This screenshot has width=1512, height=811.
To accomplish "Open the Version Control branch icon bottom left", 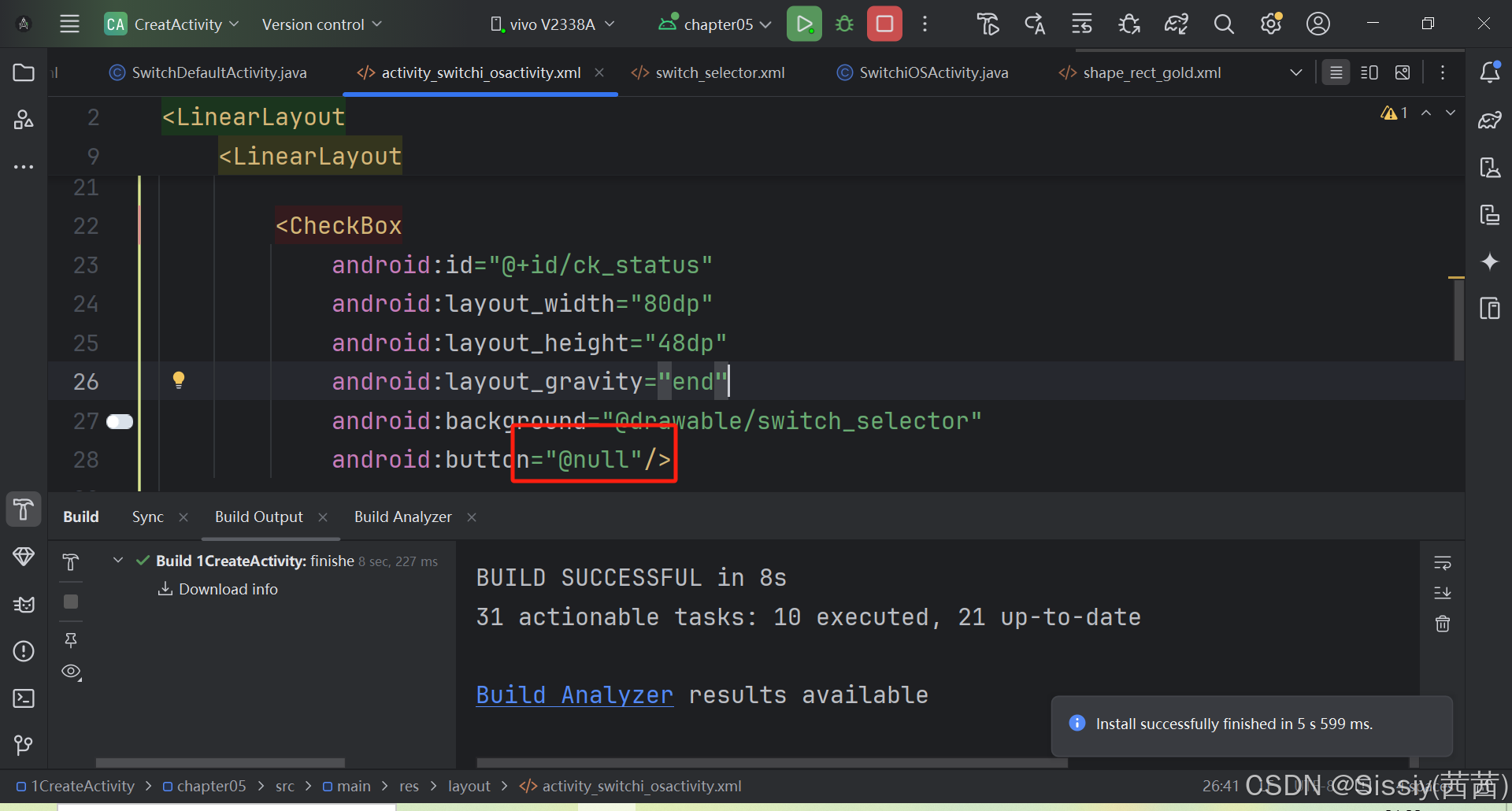I will pyautogui.click(x=23, y=745).
